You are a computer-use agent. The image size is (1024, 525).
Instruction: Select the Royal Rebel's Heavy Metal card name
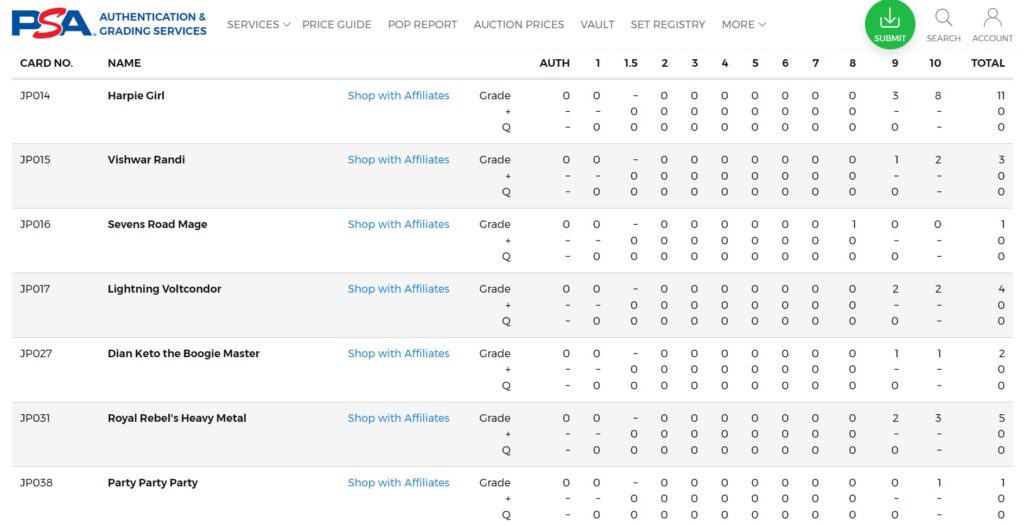pyautogui.click(x=177, y=418)
